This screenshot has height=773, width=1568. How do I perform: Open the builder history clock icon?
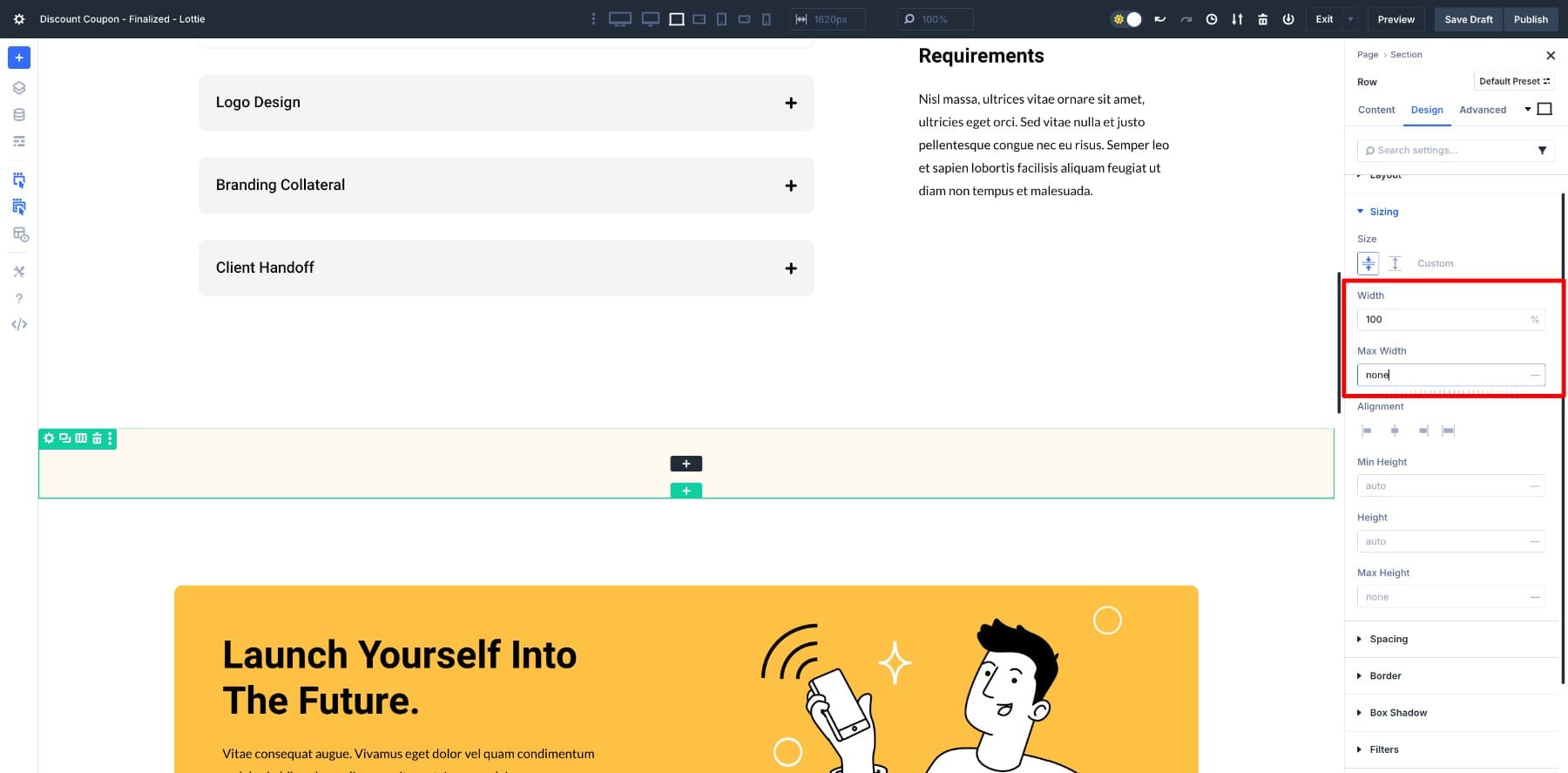tap(1211, 19)
